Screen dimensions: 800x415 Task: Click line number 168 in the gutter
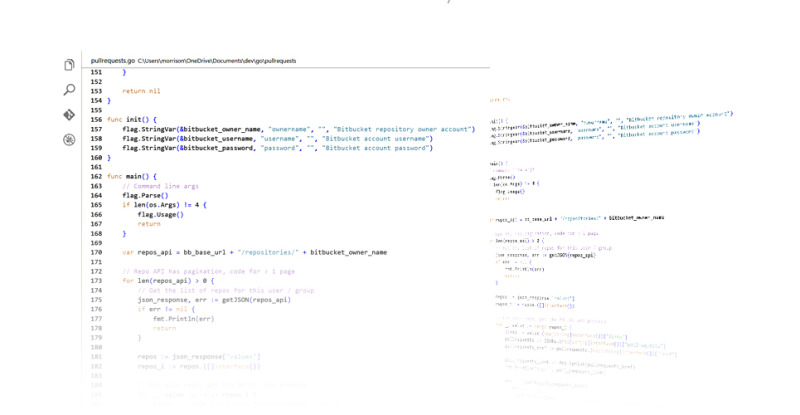[96, 233]
